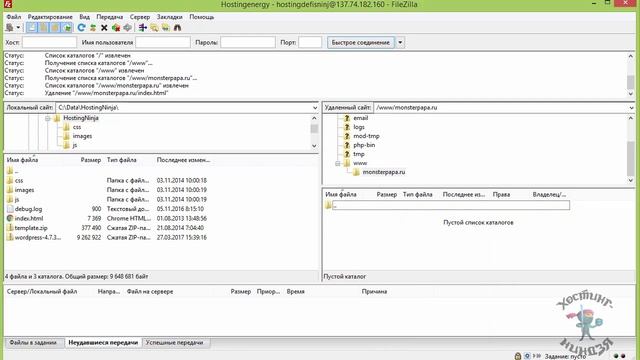Open the directory listing filters dialog
The image size is (640, 360).
(x=142, y=28)
